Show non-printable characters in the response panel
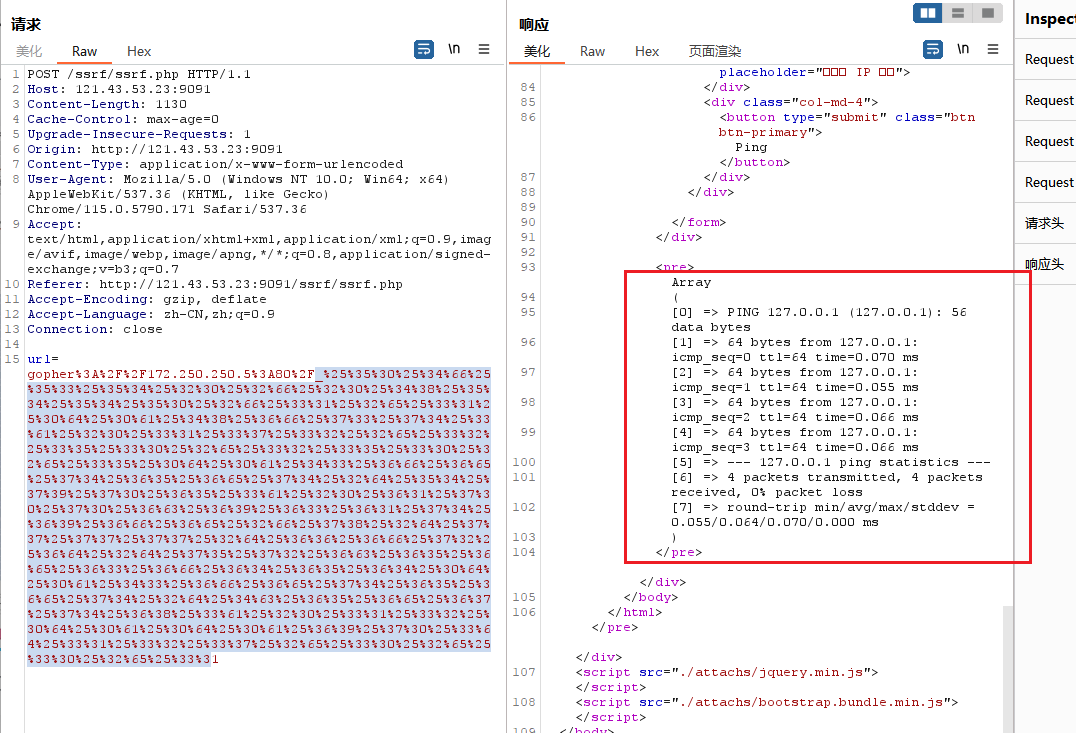1076x733 pixels. click(963, 49)
